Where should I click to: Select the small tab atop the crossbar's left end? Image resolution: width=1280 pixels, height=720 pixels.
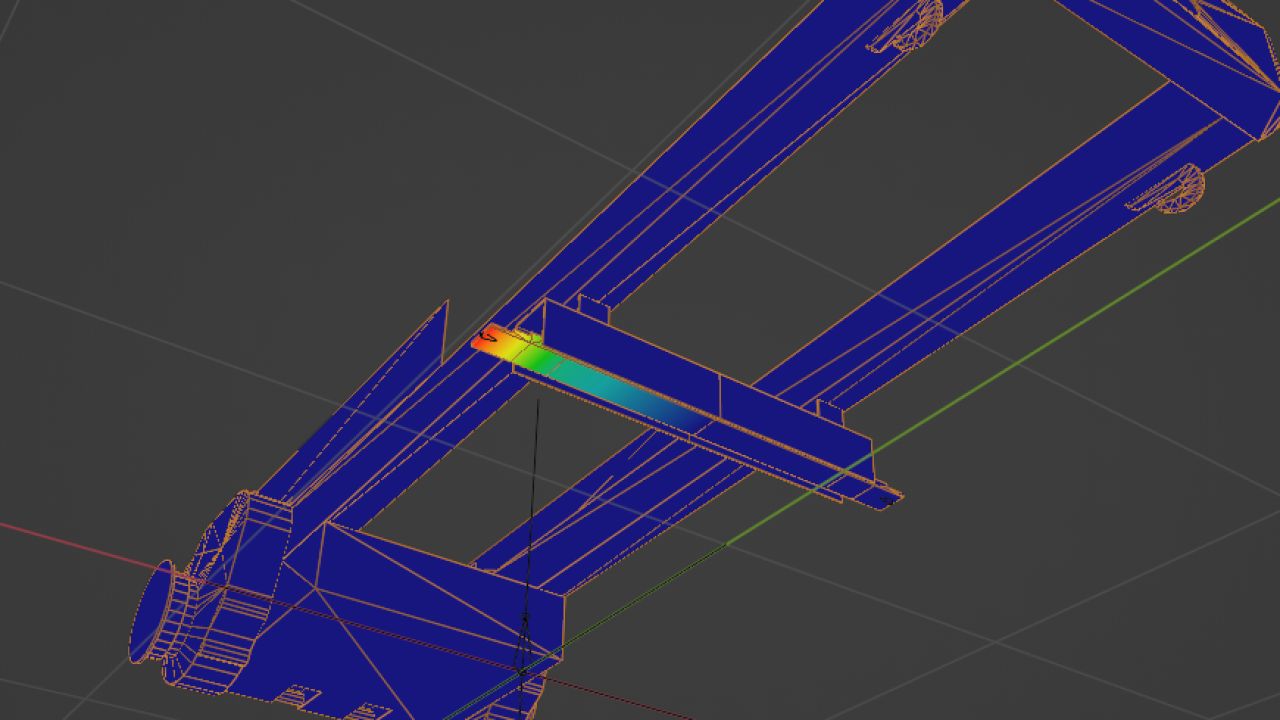coord(591,307)
